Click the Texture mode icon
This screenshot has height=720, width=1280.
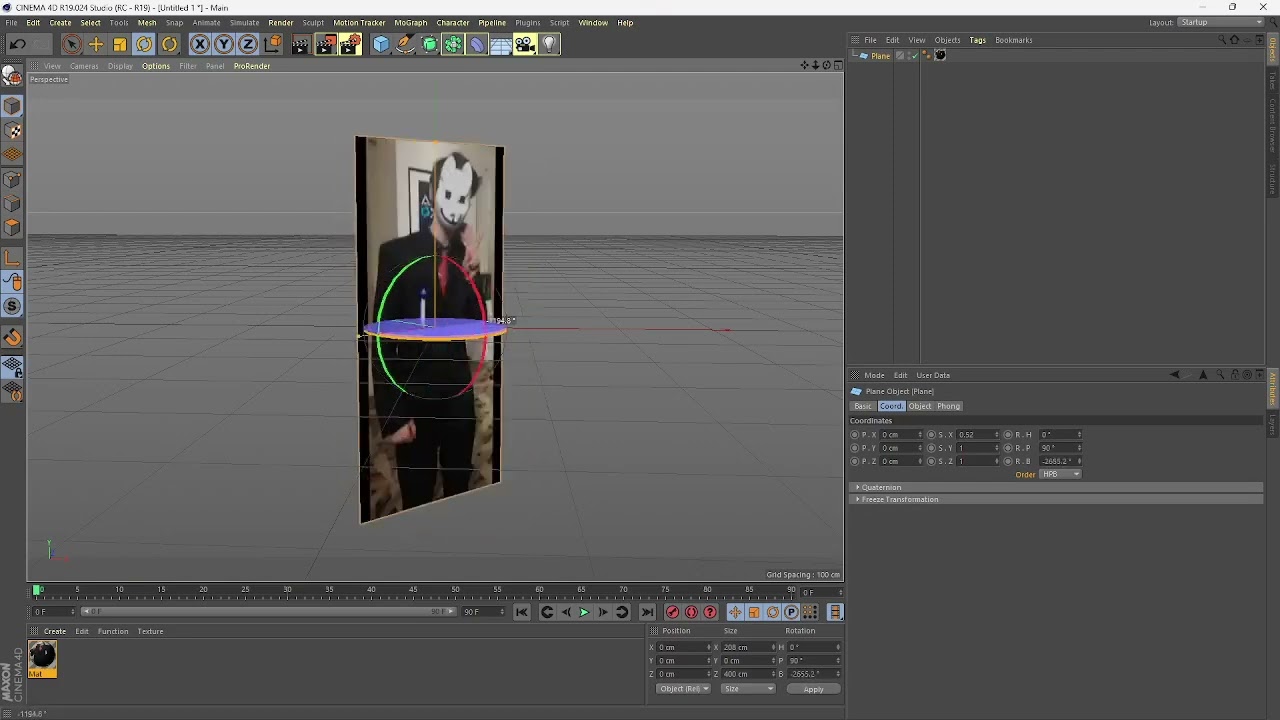coord(12,131)
